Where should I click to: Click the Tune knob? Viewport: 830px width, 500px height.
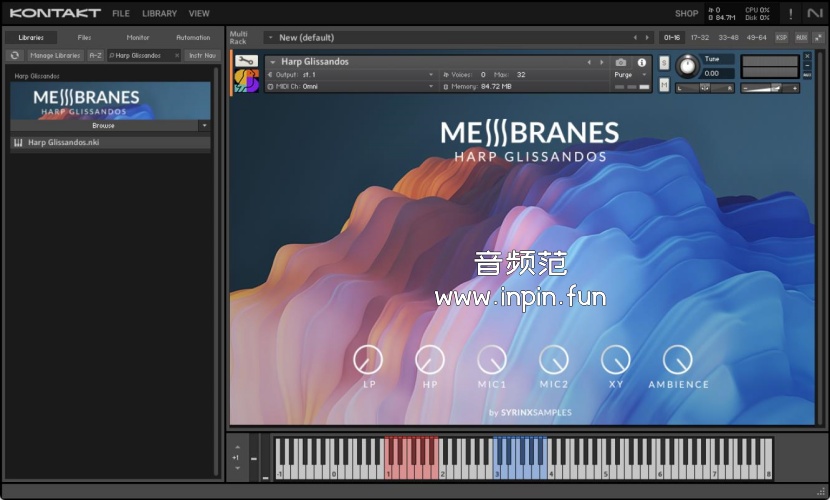tap(687, 66)
